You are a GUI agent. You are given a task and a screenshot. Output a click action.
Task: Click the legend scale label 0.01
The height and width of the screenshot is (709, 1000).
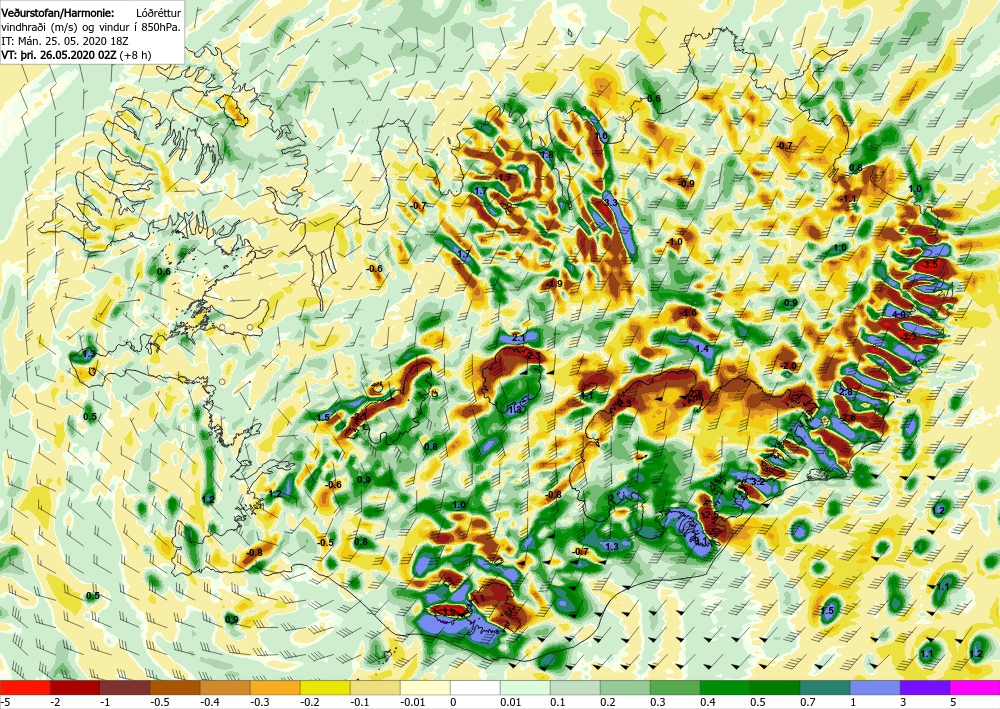click(511, 702)
